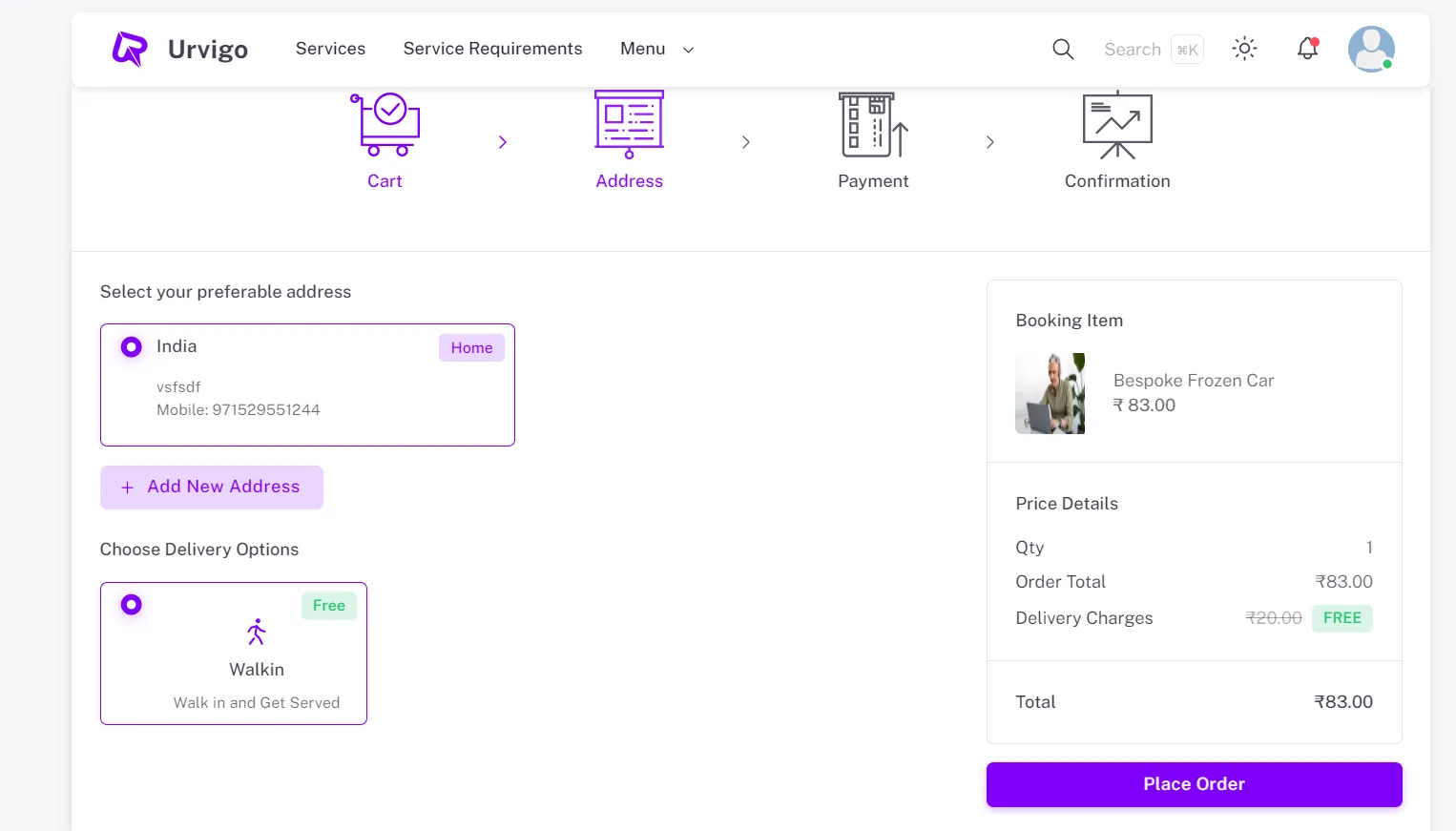The height and width of the screenshot is (831, 1456).
Task: Select the India home address radio button
Action: (132, 347)
